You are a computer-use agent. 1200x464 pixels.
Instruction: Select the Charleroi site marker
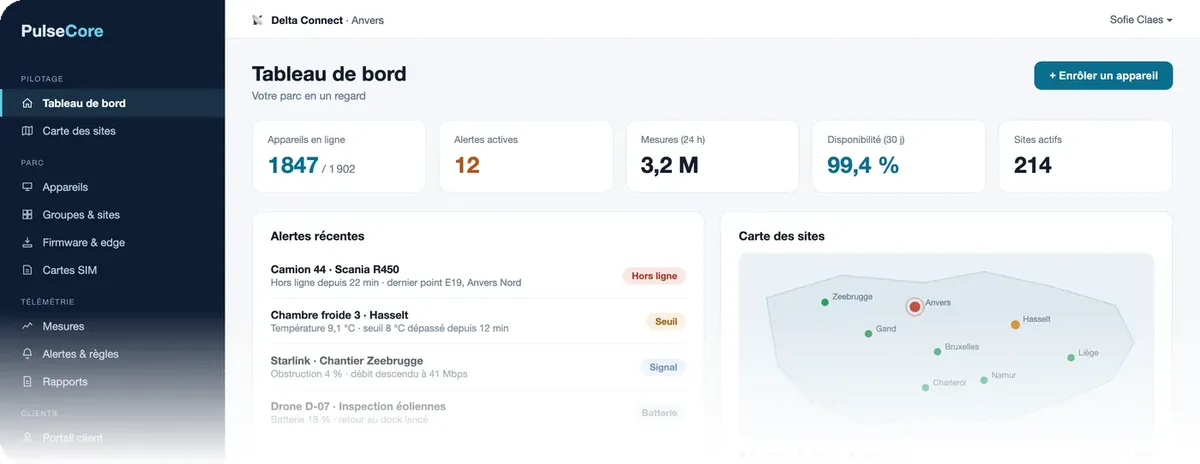point(925,386)
